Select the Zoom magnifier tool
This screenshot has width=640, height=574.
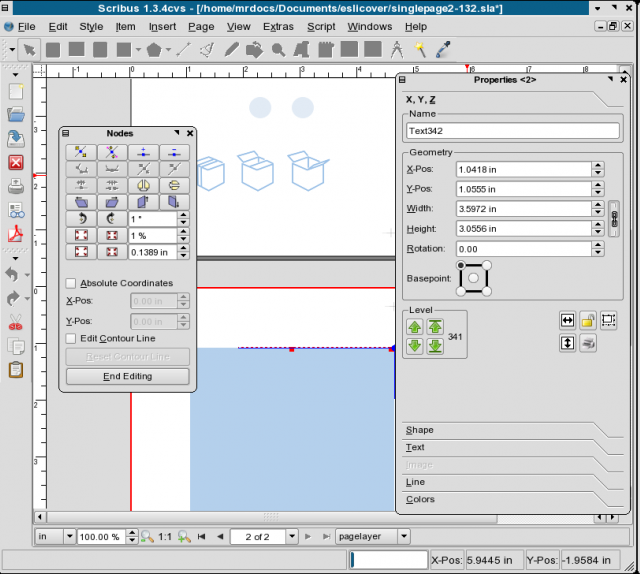click(x=278, y=48)
